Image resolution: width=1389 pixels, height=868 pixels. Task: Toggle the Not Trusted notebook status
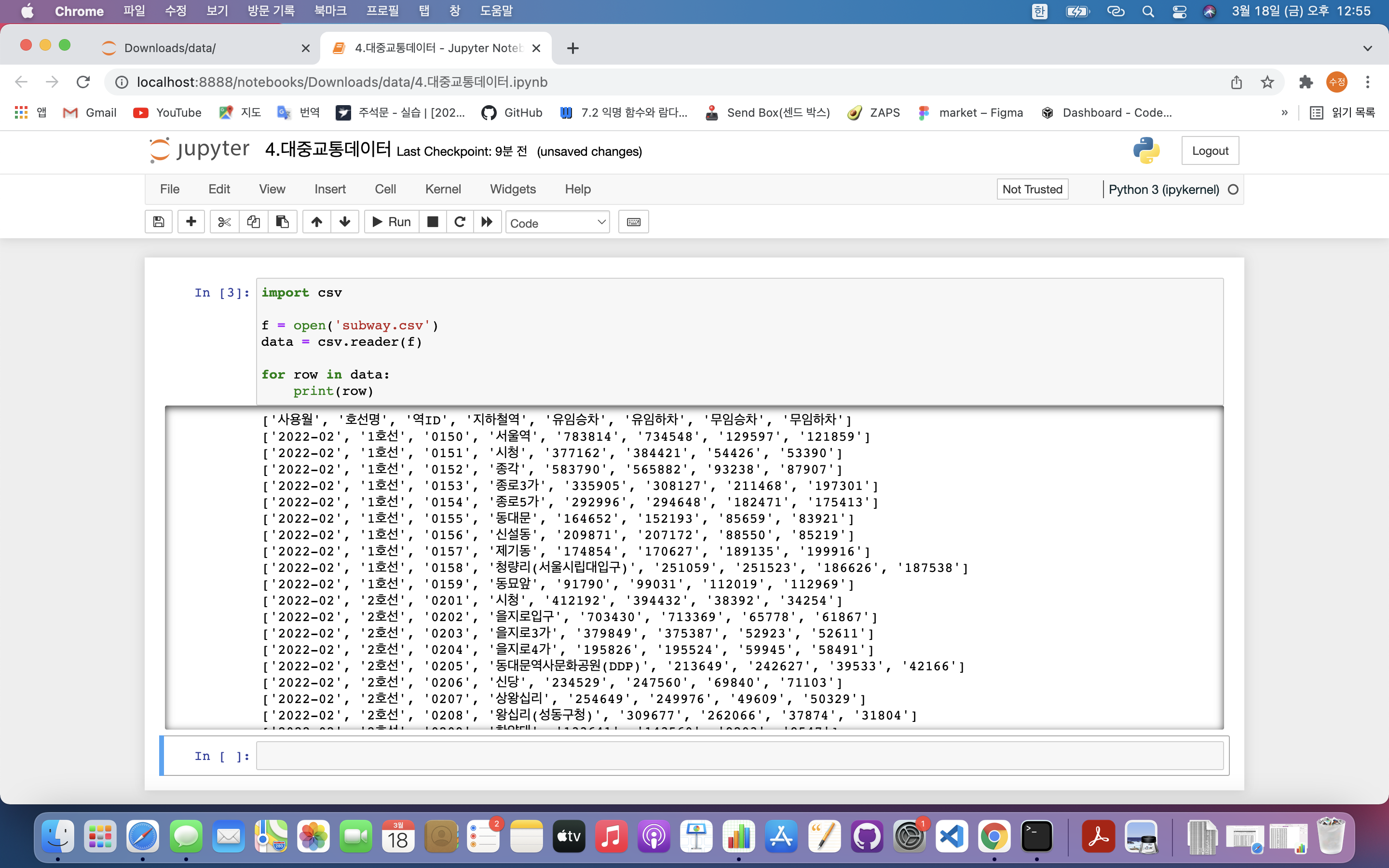click(1032, 189)
